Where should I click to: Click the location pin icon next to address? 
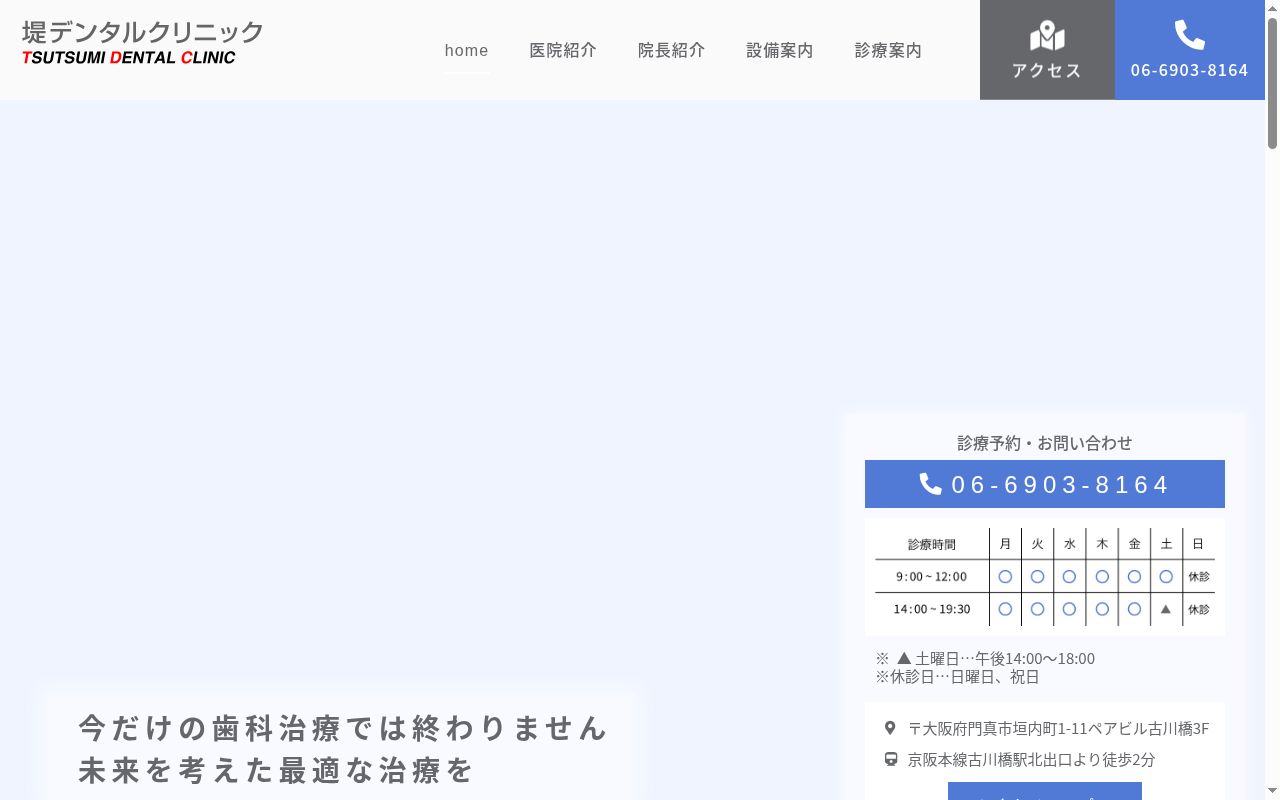point(890,728)
